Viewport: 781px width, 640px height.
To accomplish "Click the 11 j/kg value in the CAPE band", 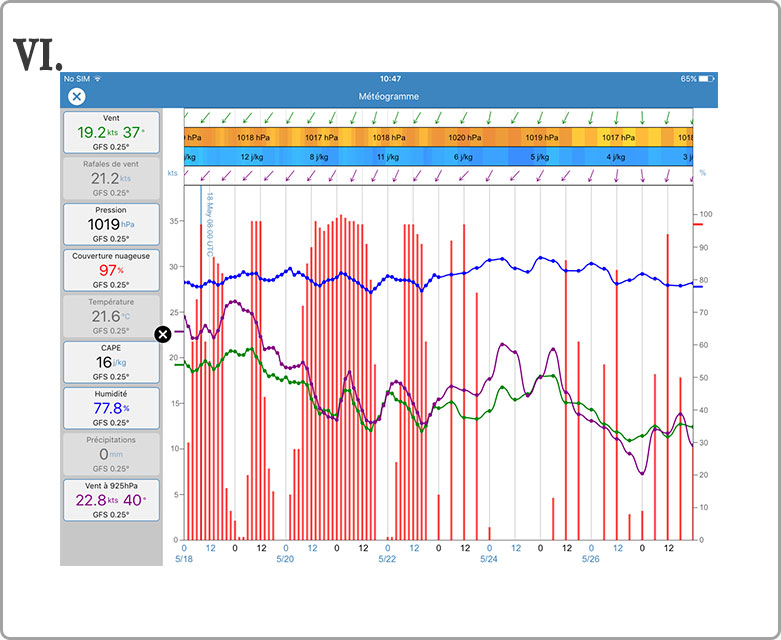I will click(388, 157).
